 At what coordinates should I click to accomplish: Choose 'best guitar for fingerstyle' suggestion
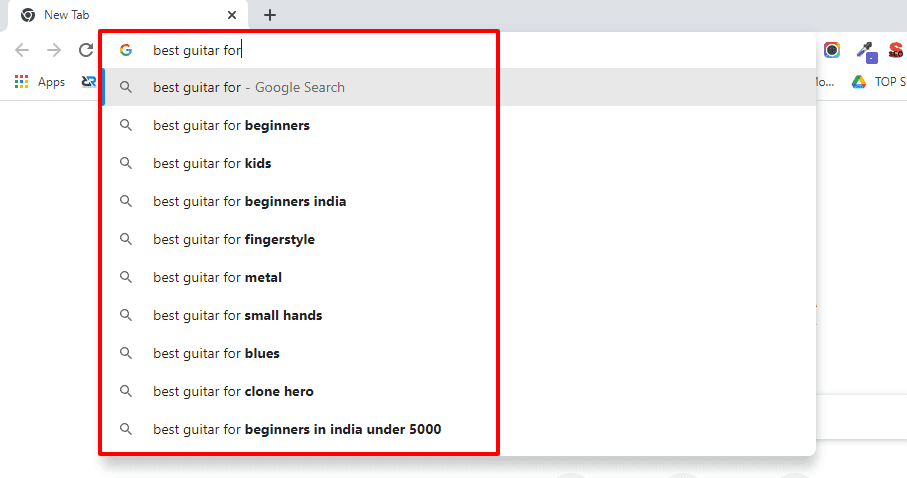point(233,239)
